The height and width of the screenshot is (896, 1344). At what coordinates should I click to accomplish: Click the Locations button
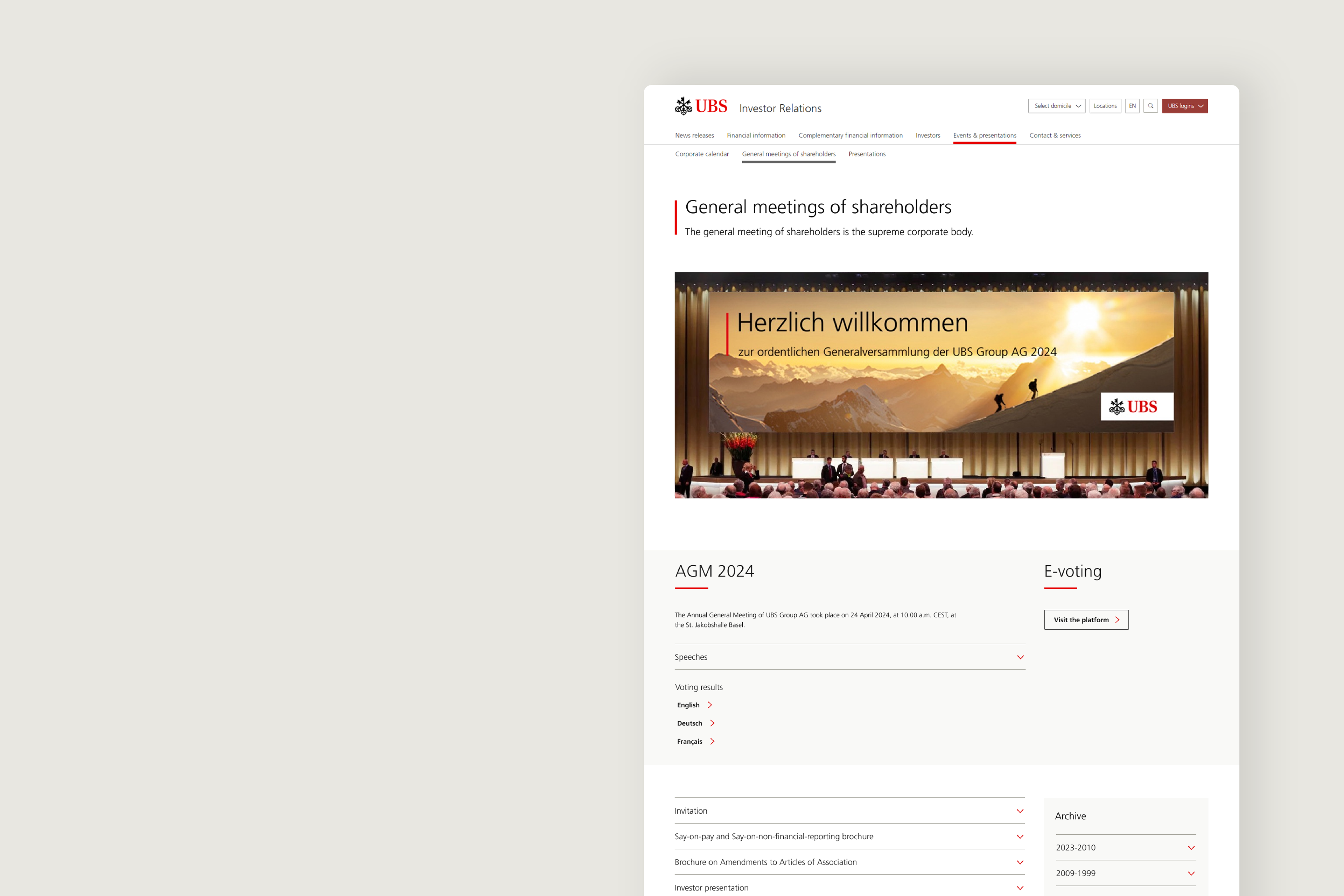tap(1105, 106)
